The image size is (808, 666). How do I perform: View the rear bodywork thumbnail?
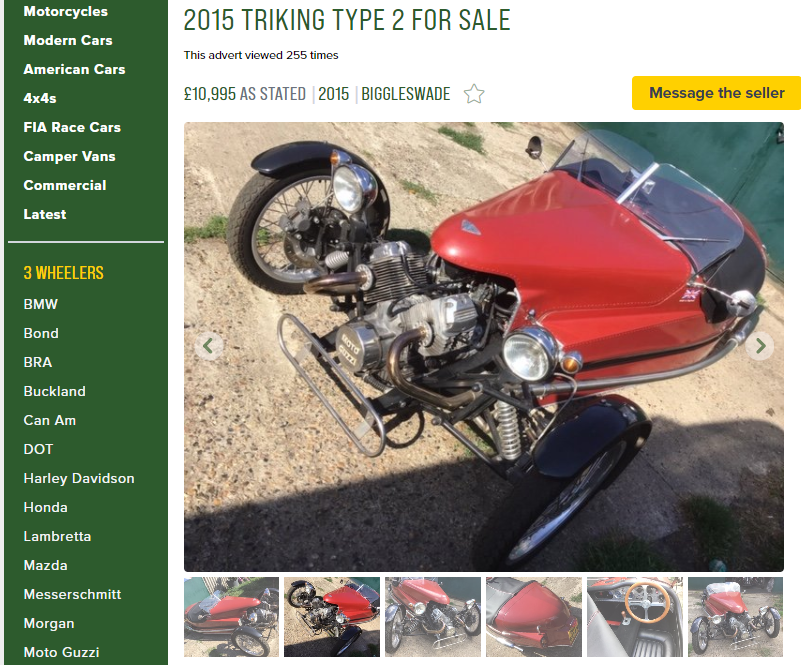pos(534,617)
